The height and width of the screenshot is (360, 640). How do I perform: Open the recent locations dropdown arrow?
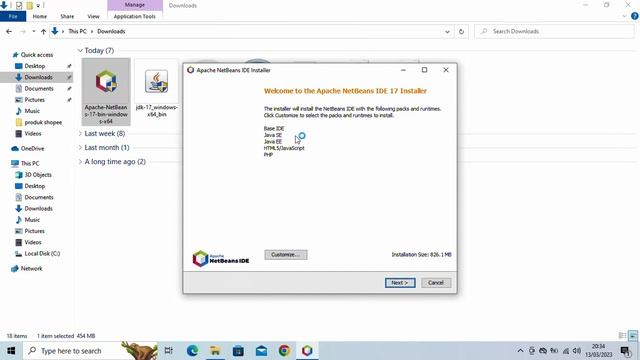(33, 31)
